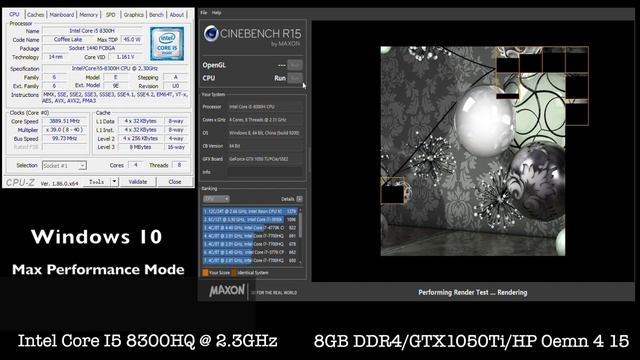The width and height of the screenshot is (640, 360).
Task: Click the Level 3 cache 8 MBytes value
Action: point(140,147)
